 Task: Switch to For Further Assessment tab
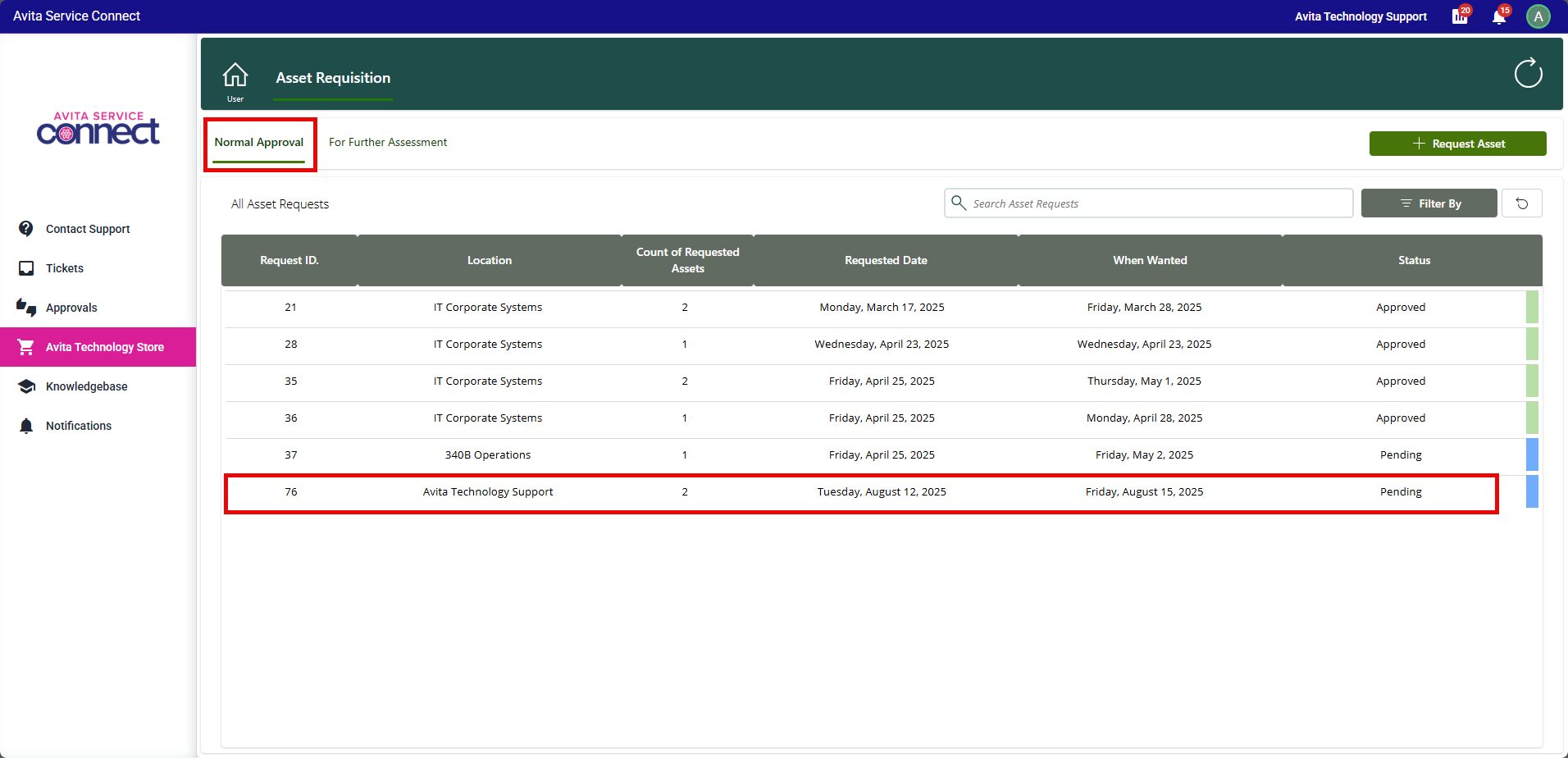point(388,143)
